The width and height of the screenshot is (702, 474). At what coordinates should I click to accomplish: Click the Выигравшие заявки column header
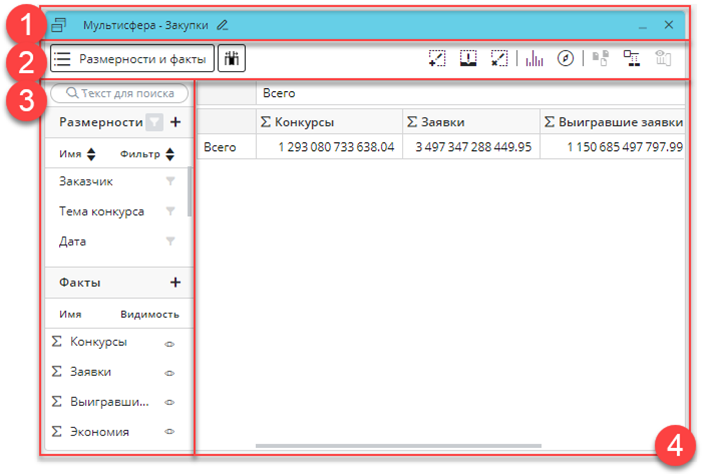(x=611, y=122)
